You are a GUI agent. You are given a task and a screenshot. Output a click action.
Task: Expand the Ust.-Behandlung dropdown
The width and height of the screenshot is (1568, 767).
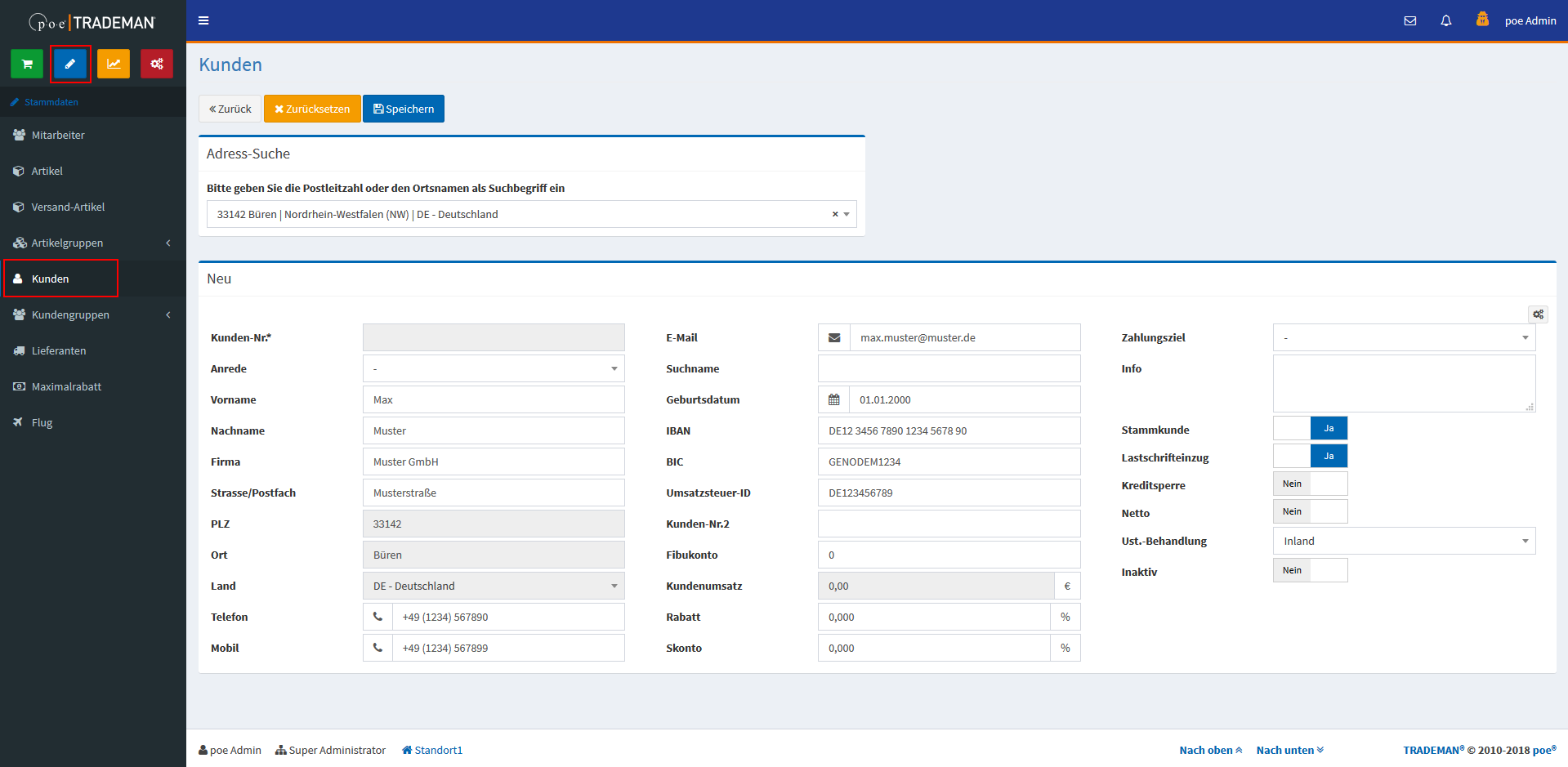1404,541
